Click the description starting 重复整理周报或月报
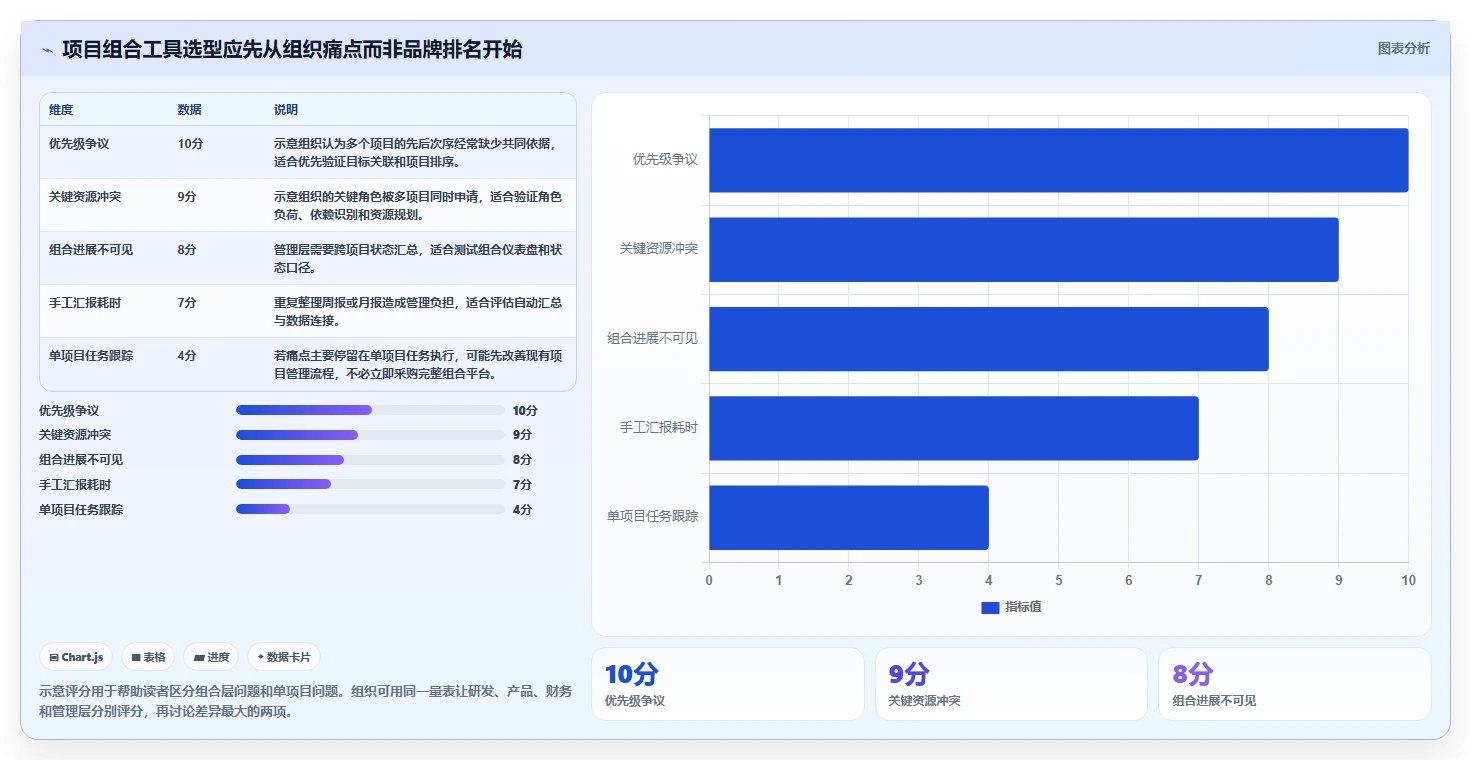The image size is (1471, 760). coord(418,312)
